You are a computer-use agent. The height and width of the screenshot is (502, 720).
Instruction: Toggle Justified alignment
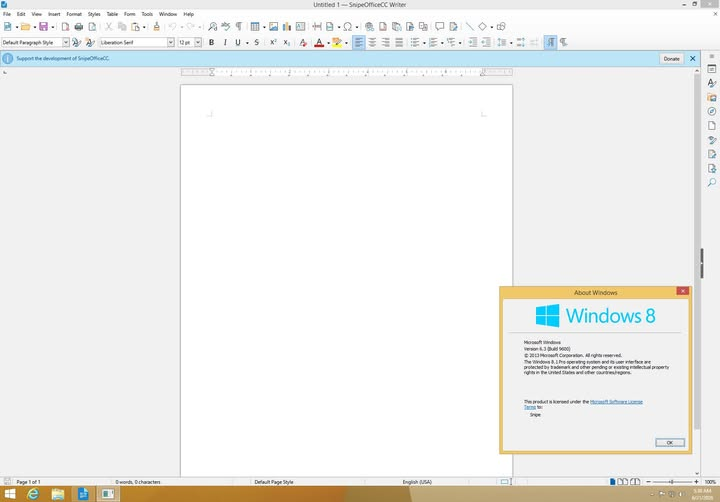(x=399, y=42)
